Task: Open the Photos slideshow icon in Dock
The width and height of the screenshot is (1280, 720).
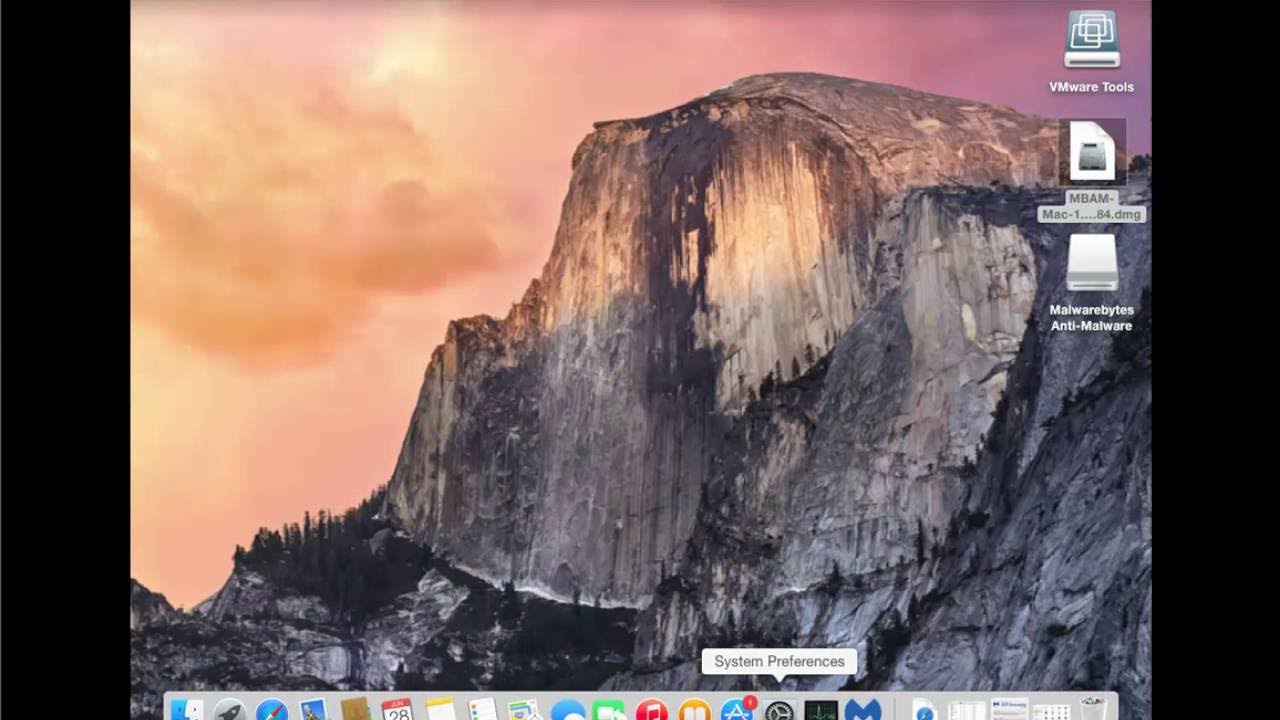Action: coord(524,709)
